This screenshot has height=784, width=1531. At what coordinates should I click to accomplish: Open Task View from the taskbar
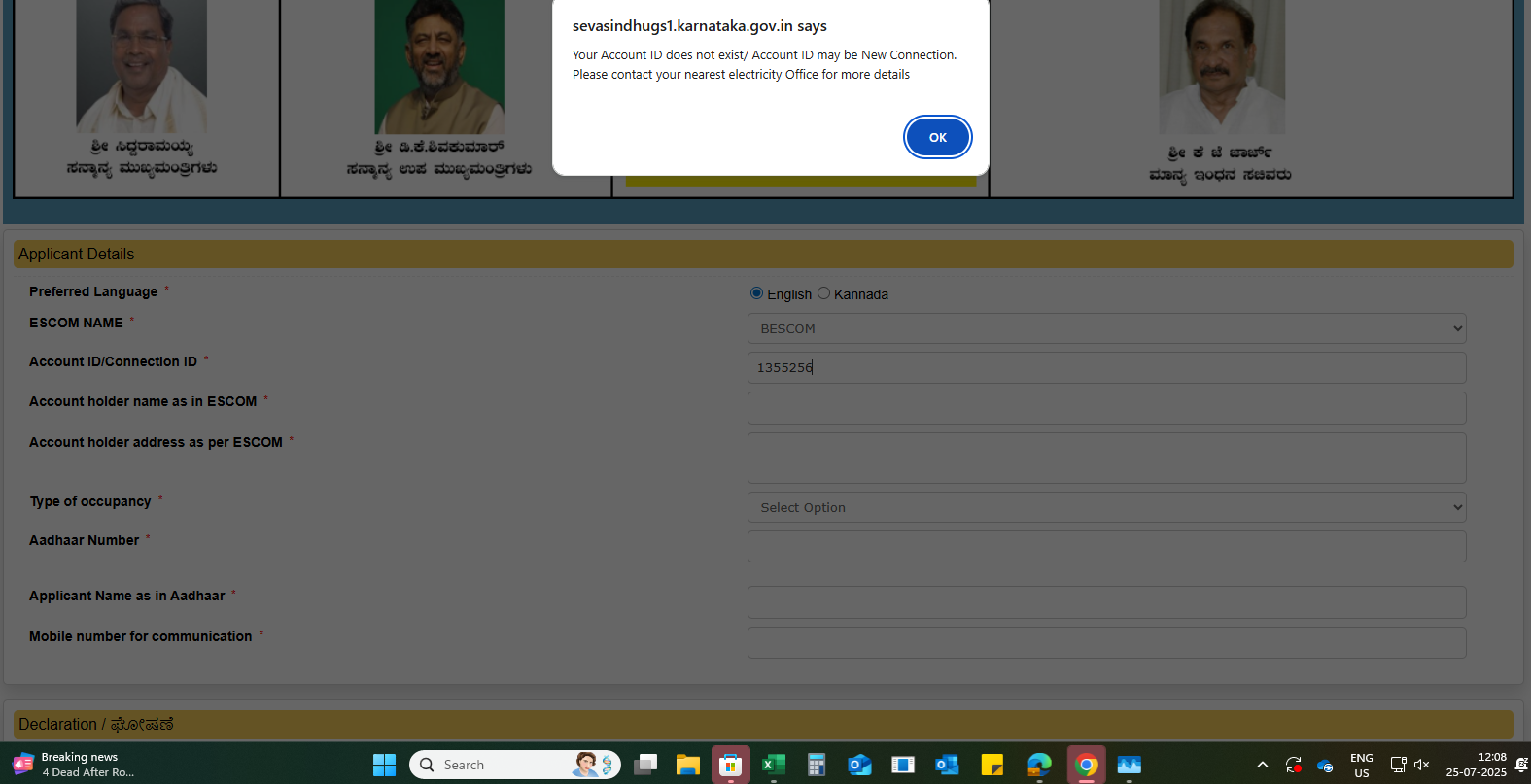[645, 765]
